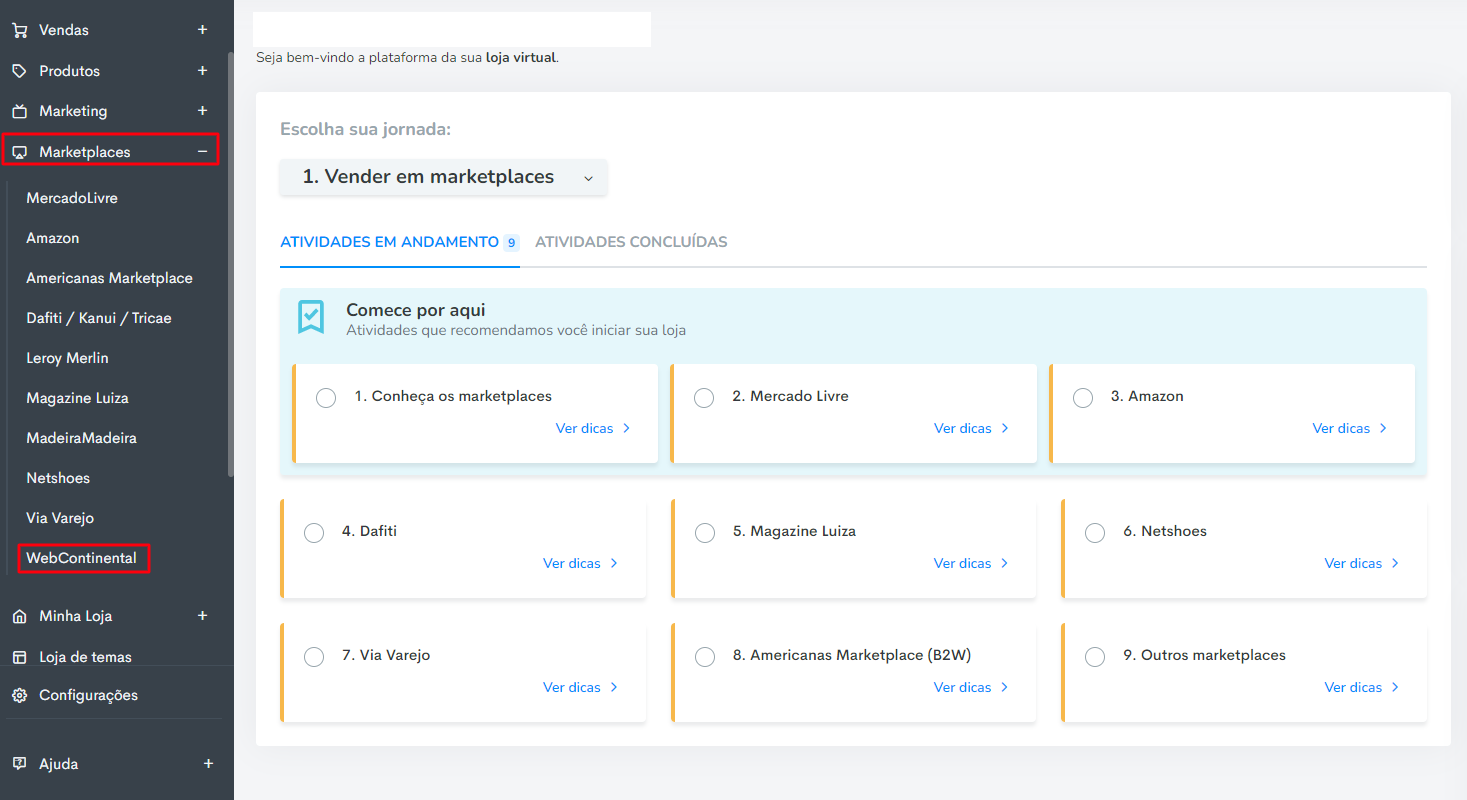Open Ver dicas link on Netshoes card
The image size is (1467, 800).
(x=1353, y=563)
